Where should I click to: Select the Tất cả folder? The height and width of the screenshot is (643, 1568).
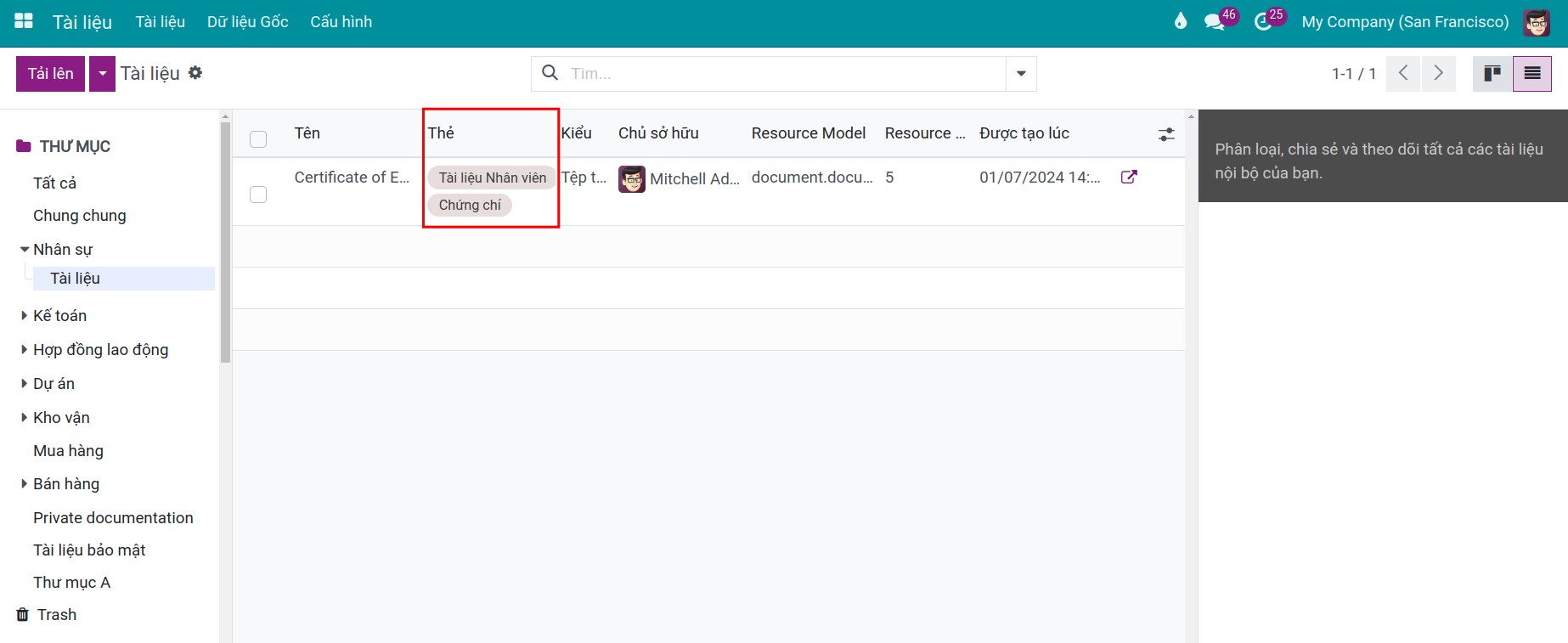tap(54, 183)
